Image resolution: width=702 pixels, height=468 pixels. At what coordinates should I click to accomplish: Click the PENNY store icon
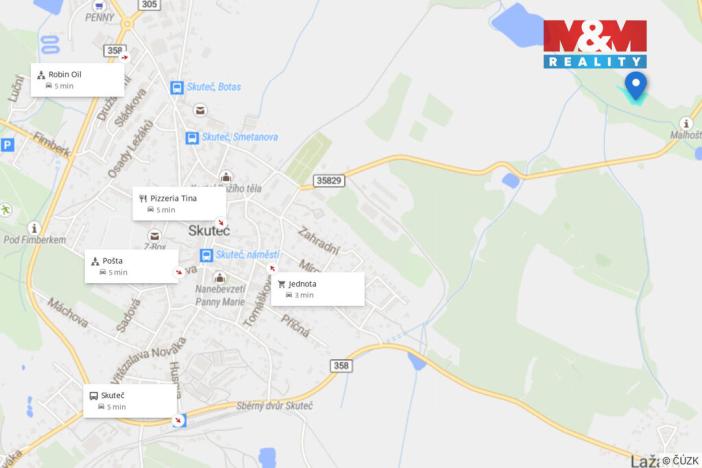coord(99,6)
